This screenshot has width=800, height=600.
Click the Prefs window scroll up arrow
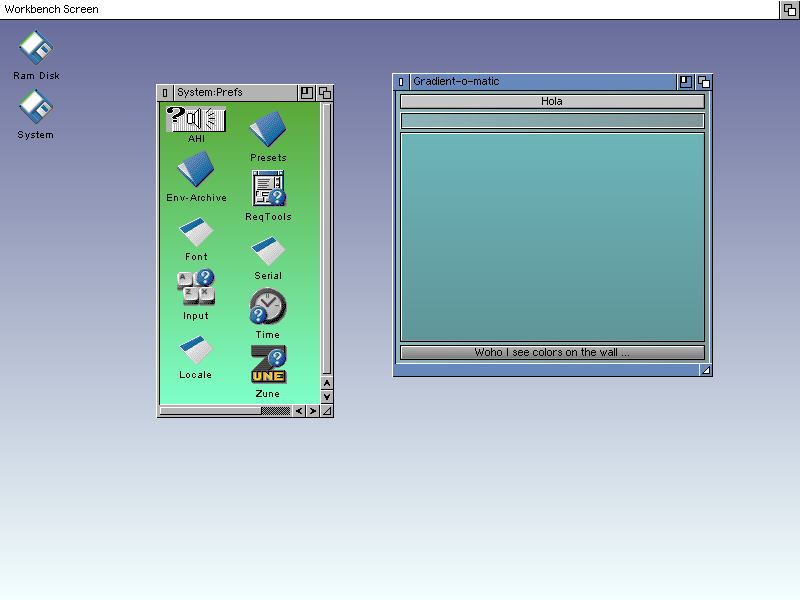tap(327, 383)
